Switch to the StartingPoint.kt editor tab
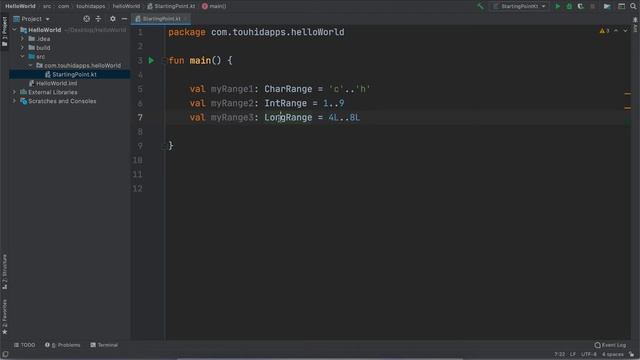 [161, 19]
